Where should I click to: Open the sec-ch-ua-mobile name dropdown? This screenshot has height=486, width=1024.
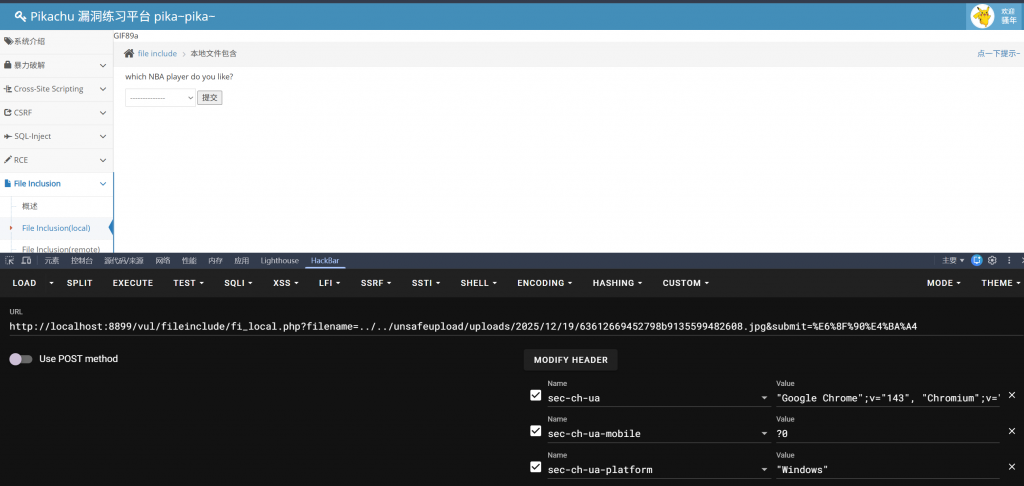pyautogui.click(x=765, y=434)
